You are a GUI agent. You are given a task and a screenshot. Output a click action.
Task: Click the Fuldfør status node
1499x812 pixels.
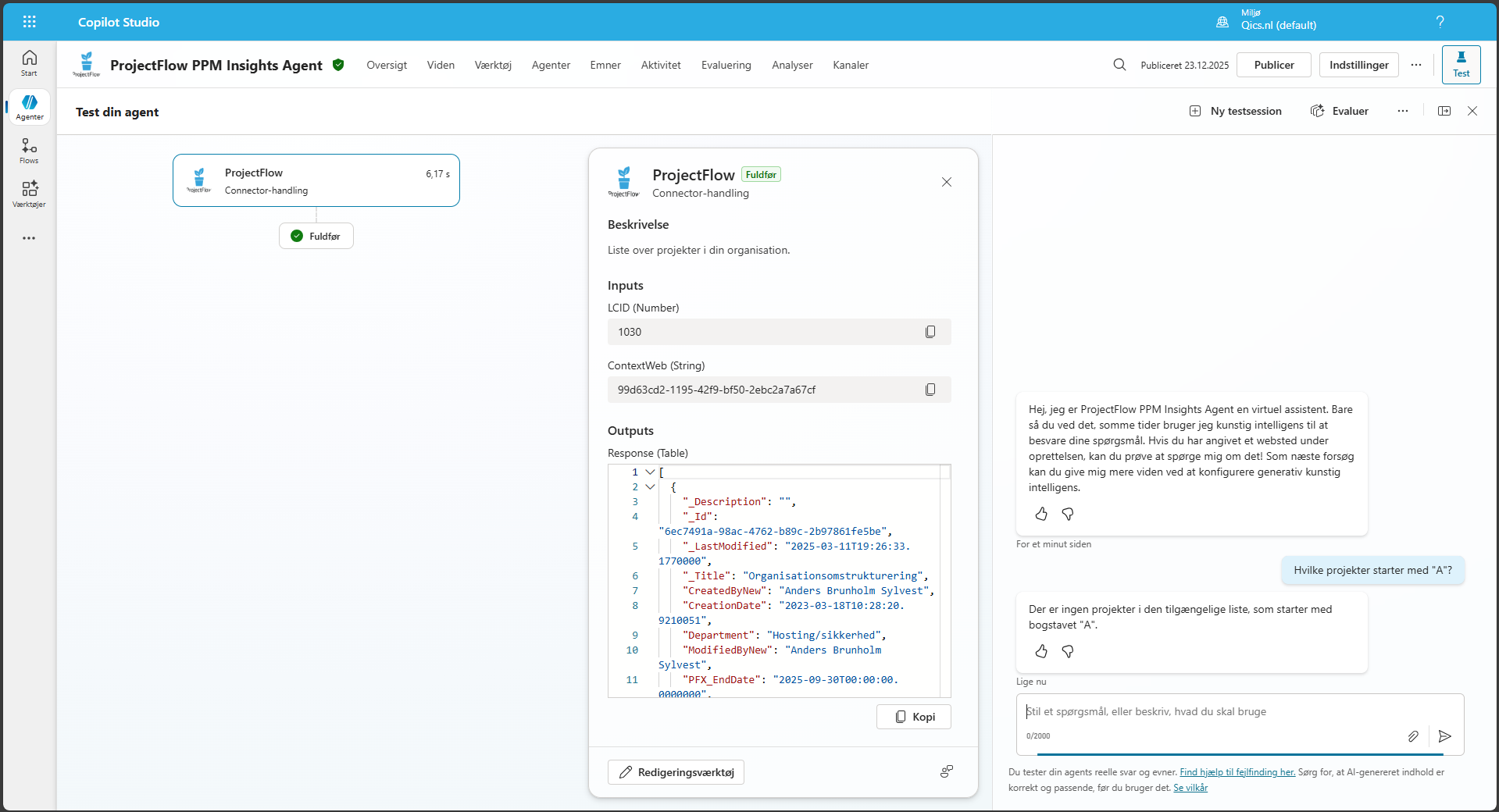tap(316, 236)
